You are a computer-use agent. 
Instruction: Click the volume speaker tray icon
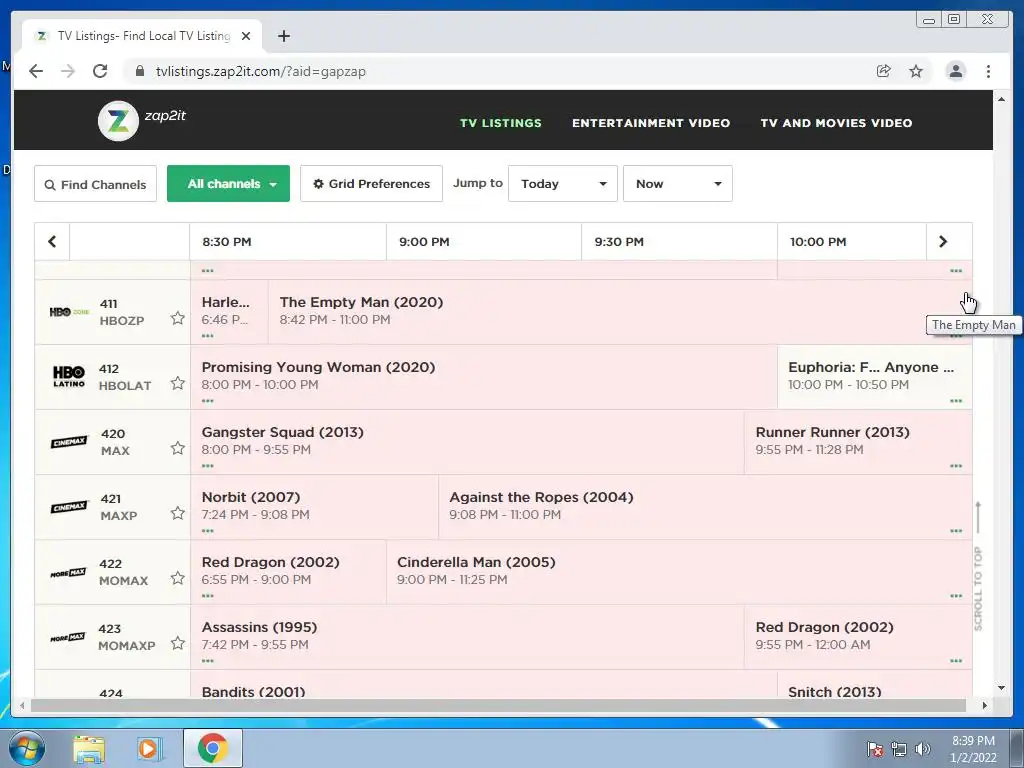(922, 749)
